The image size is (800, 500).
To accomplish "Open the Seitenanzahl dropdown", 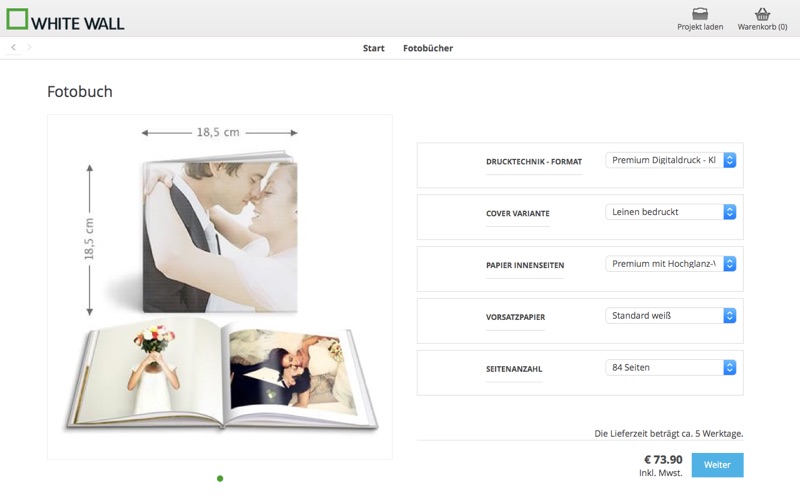I will pos(670,367).
